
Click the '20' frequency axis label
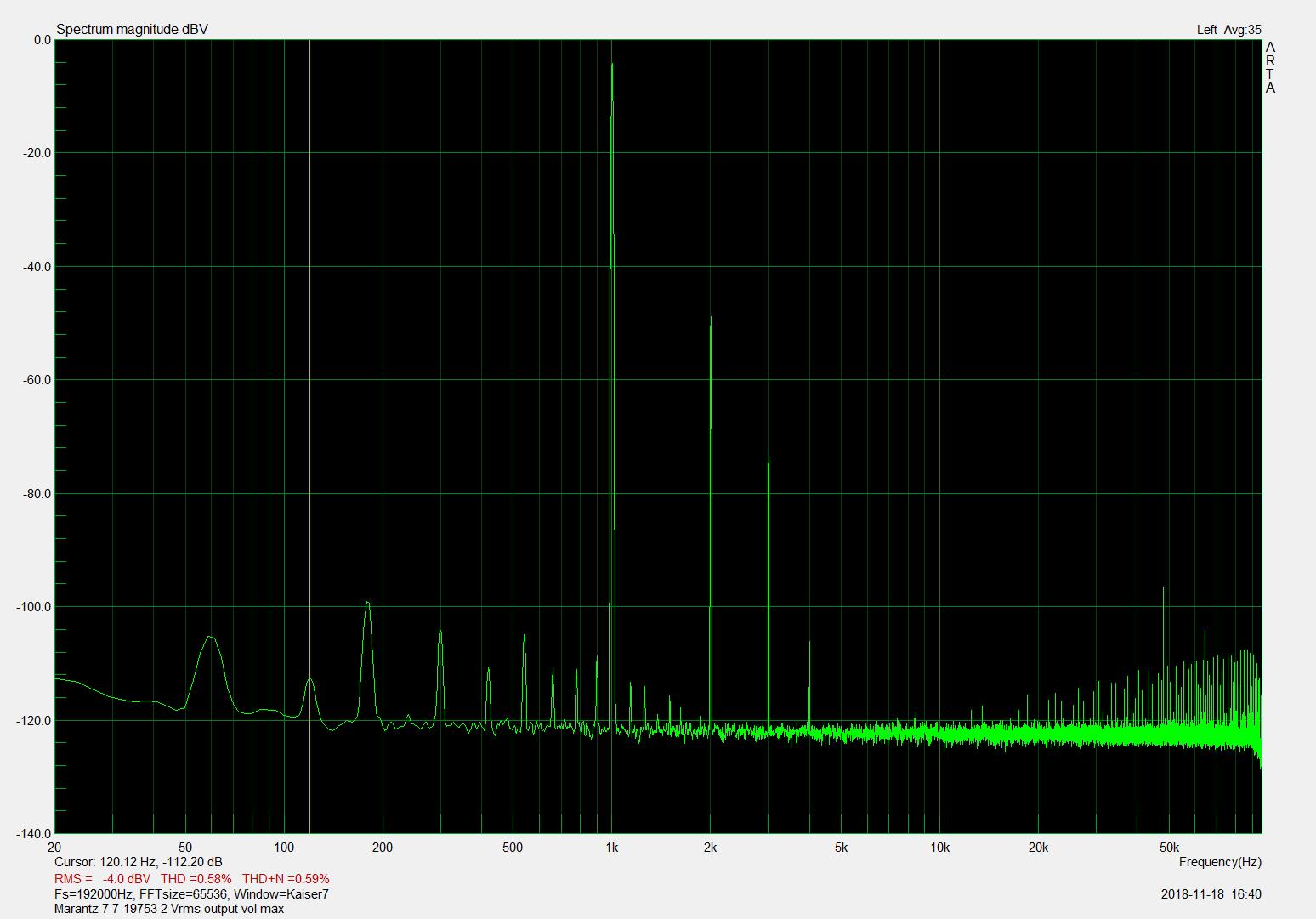(x=54, y=848)
